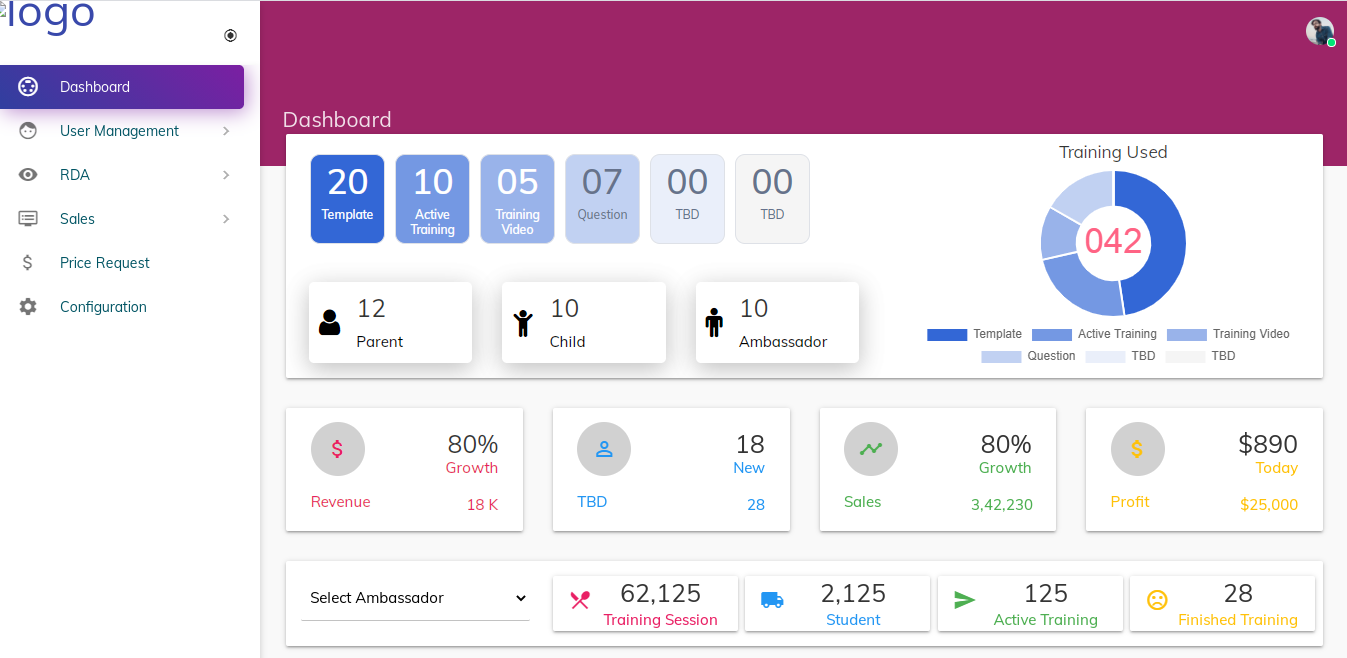This screenshot has height=658, width=1347.
Task: Expand the User Management submenu chevron
Action: coord(226,131)
